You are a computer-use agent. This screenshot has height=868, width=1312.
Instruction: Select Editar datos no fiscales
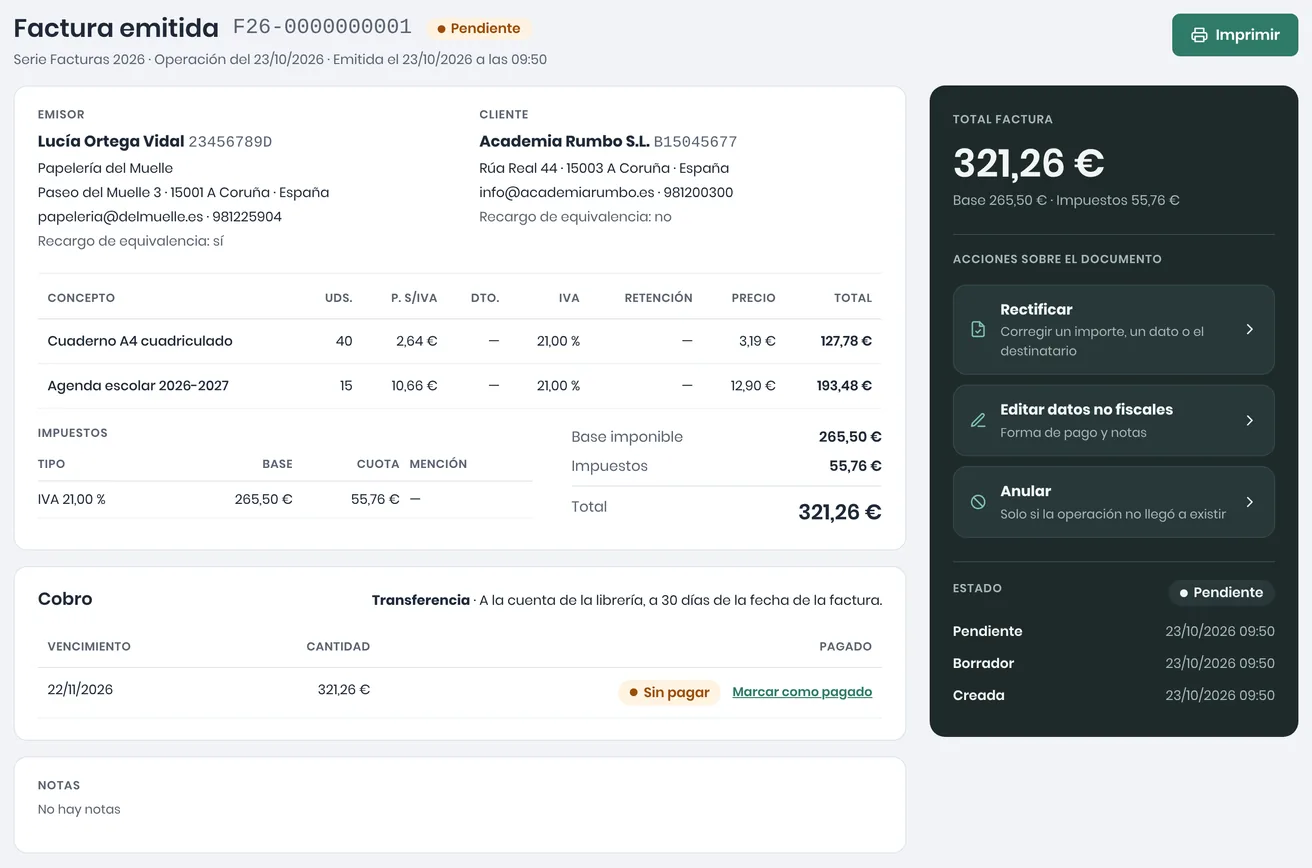coord(1113,420)
